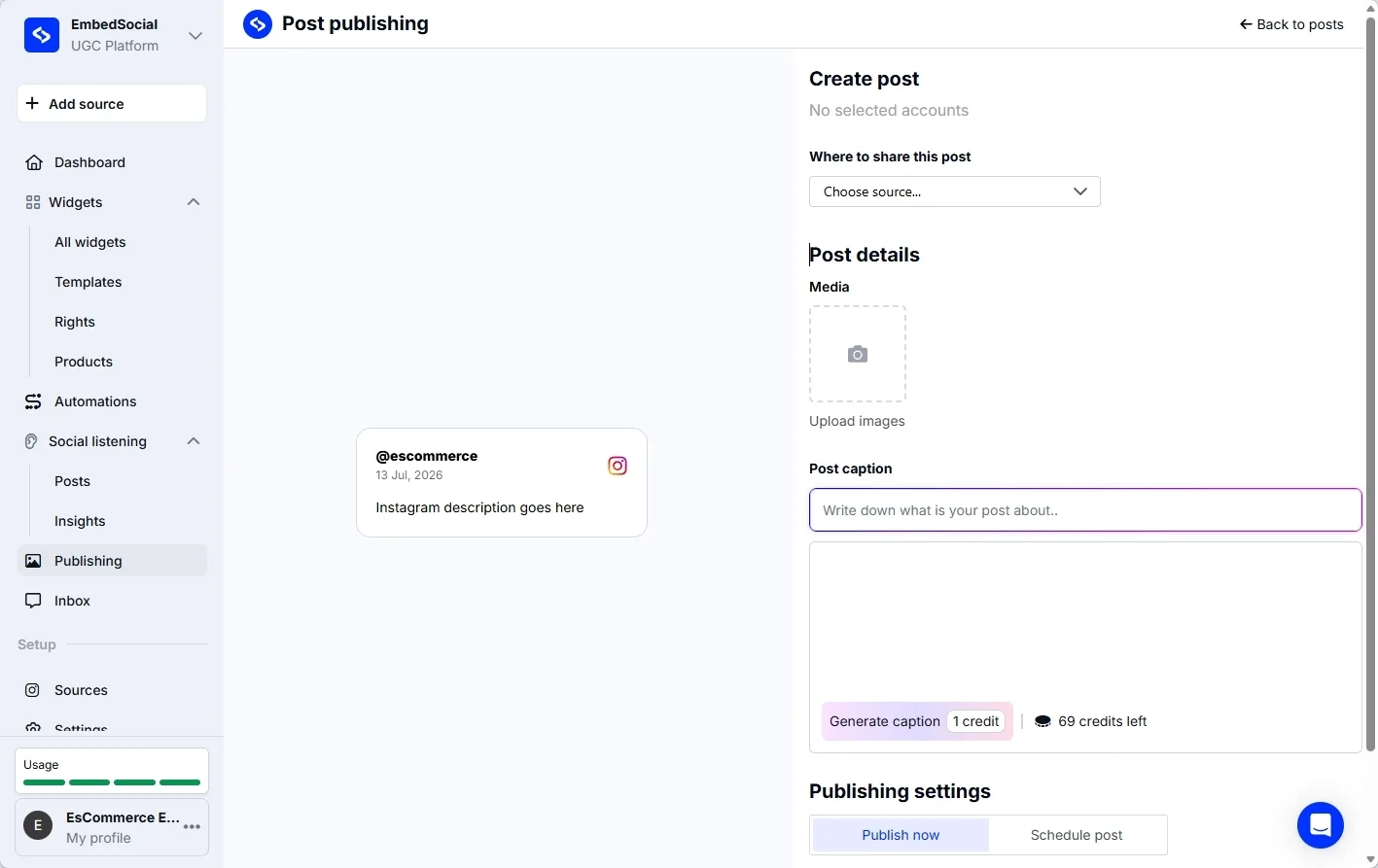Click the Inbox chat icon
This screenshot has height=868, width=1378.
[34, 601]
